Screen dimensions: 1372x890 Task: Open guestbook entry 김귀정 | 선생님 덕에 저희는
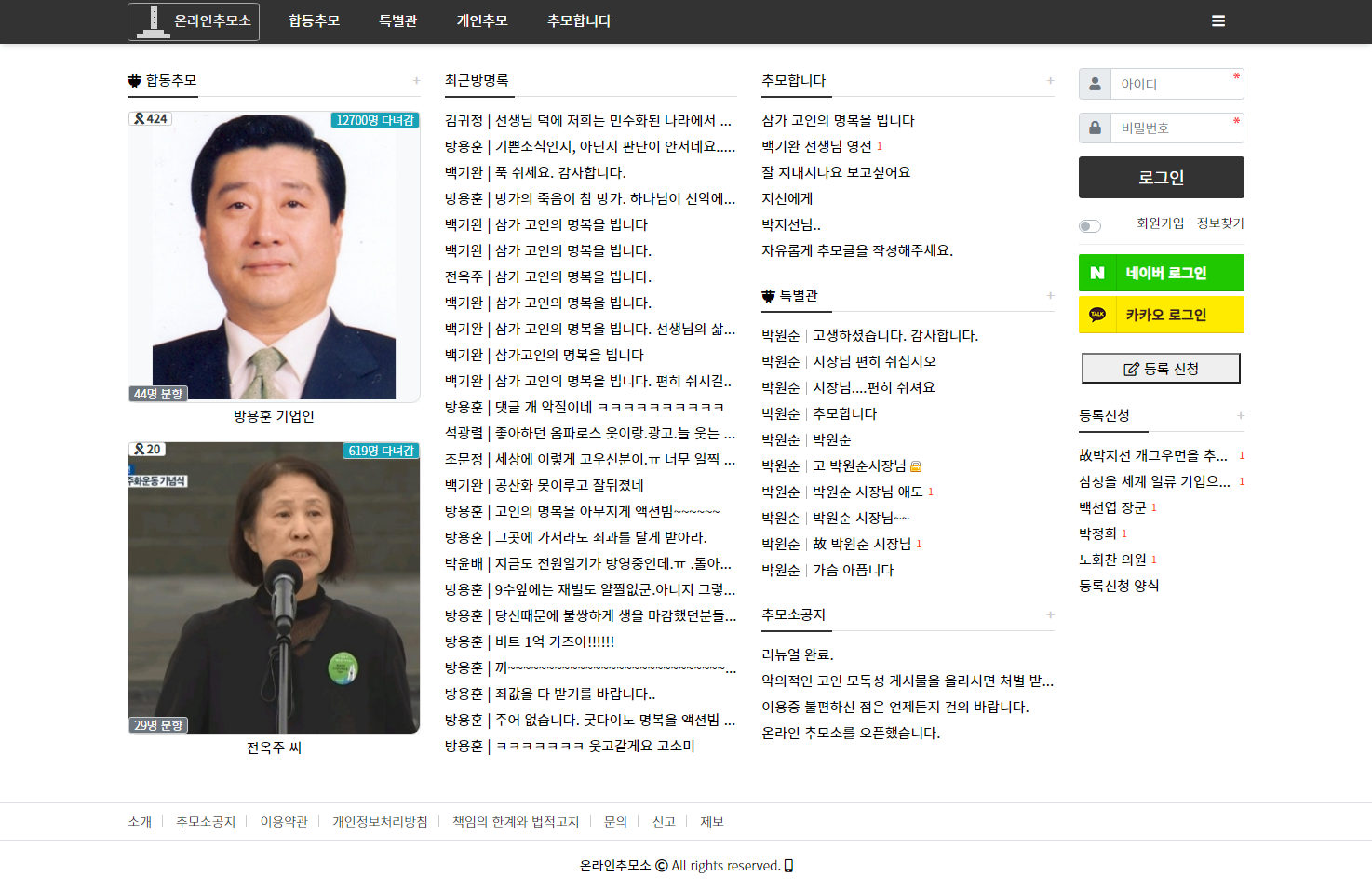coord(588,121)
